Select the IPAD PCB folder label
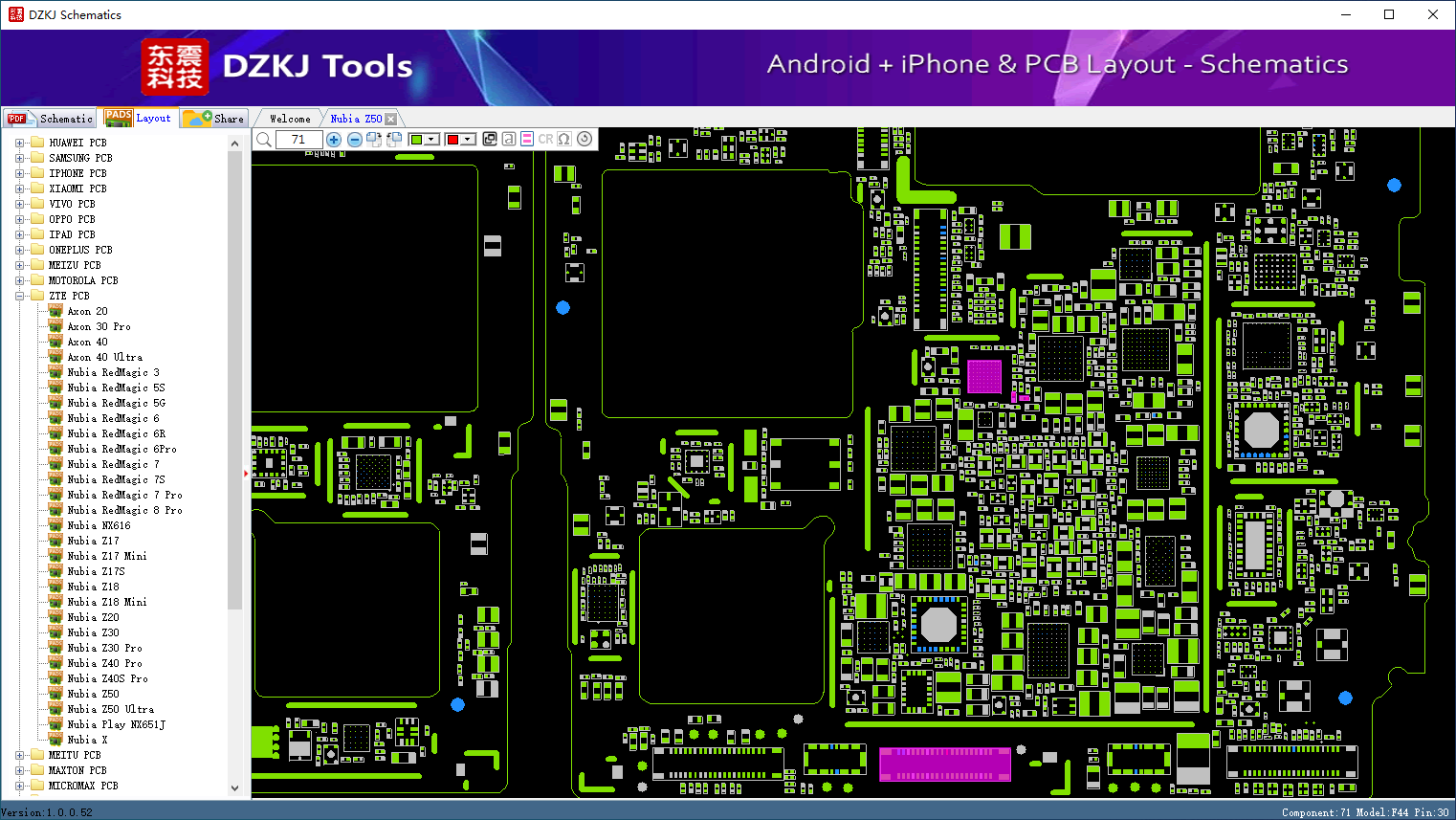The image size is (1456, 820). click(x=72, y=234)
